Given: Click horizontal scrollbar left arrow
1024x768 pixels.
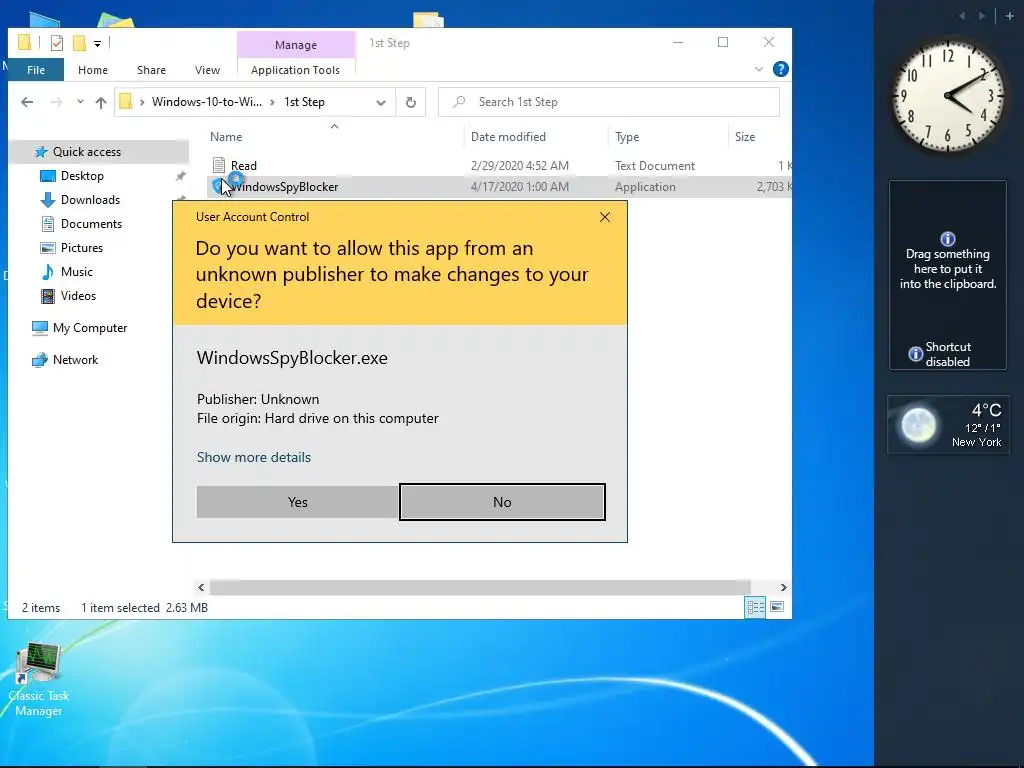Looking at the screenshot, I should tap(201, 587).
